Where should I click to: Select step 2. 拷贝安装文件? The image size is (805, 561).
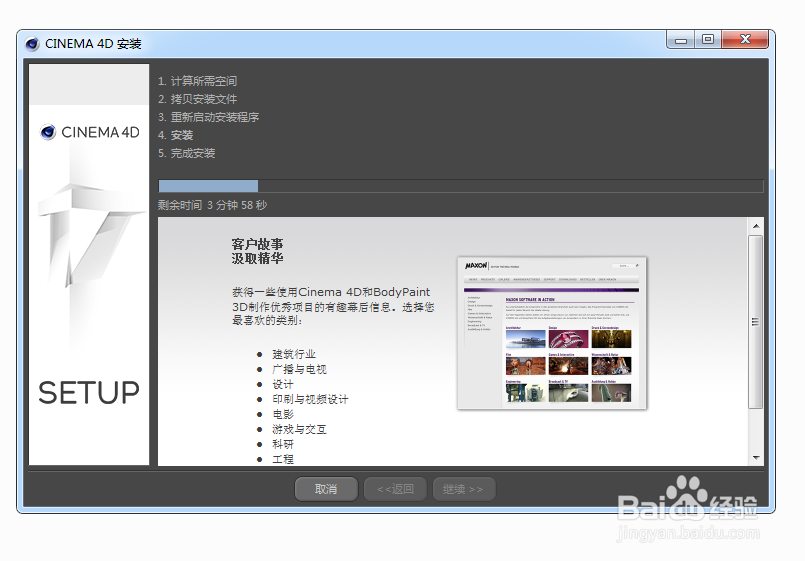198,99
